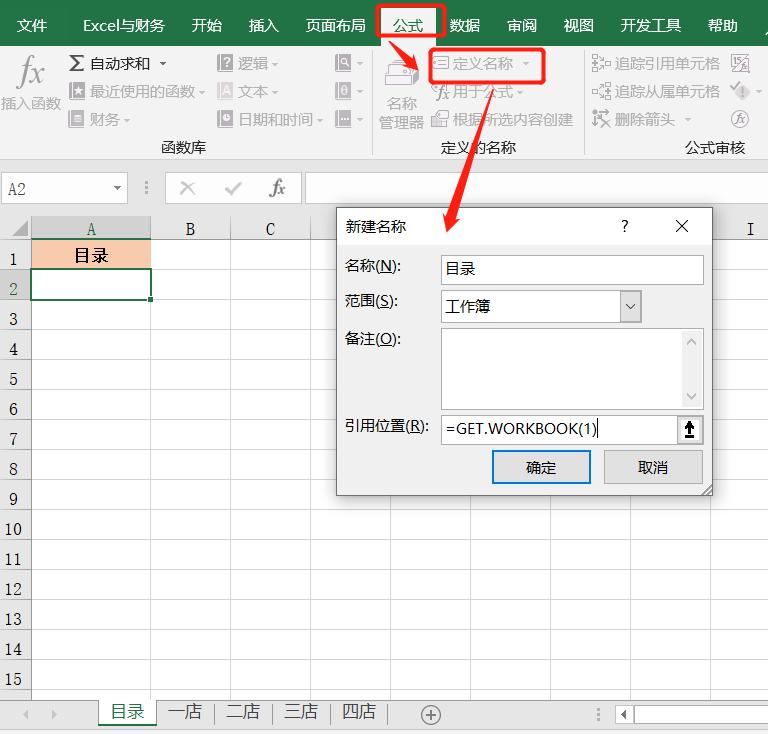This screenshot has width=768, height=734.
Task: Switch to the Help (帮助) tab
Action: [x=722, y=25]
